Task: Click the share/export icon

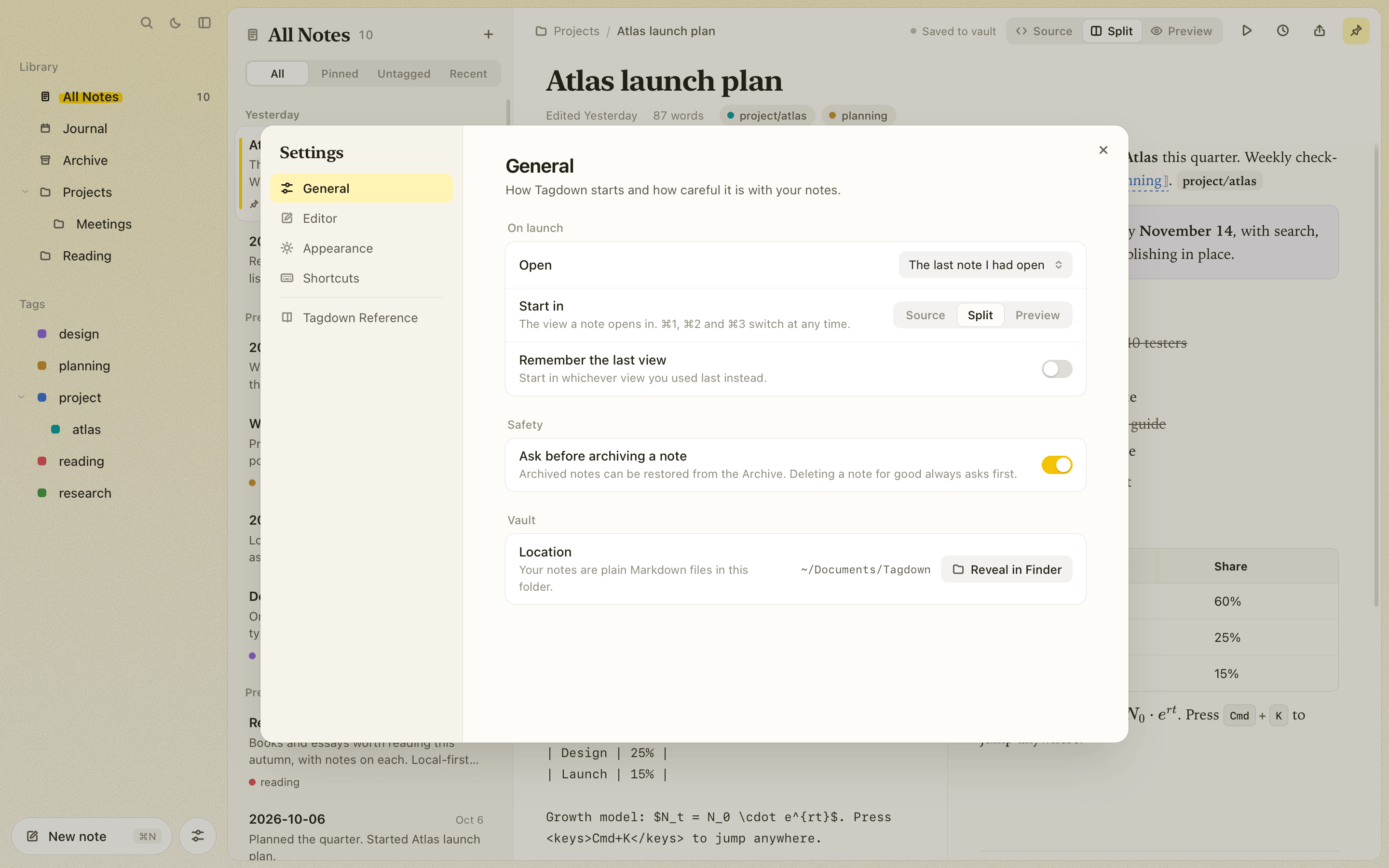Action: pyautogui.click(x=1320, y=31)
